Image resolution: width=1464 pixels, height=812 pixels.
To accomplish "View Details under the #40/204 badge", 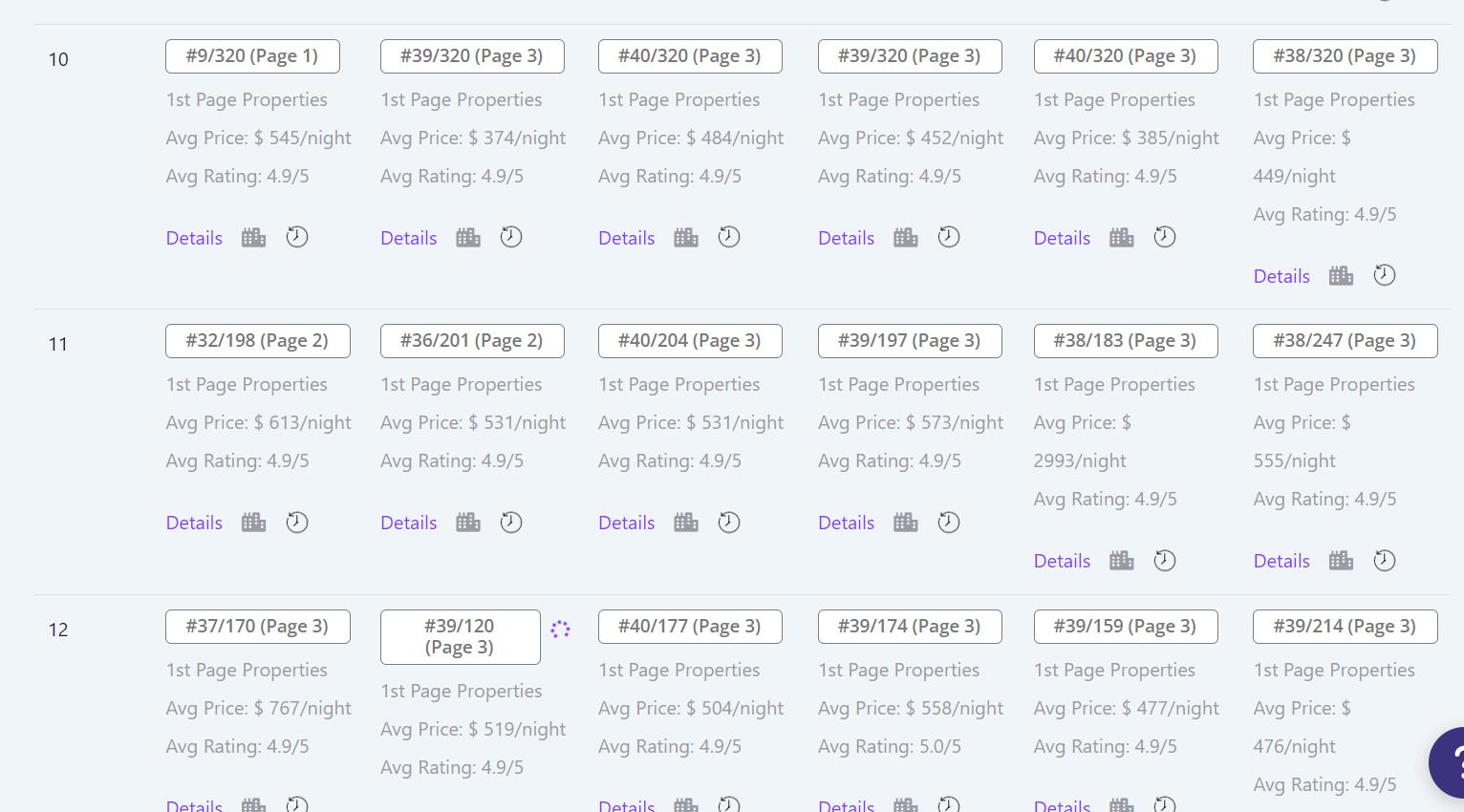I will pyautogui.click(x=627, y=523).
